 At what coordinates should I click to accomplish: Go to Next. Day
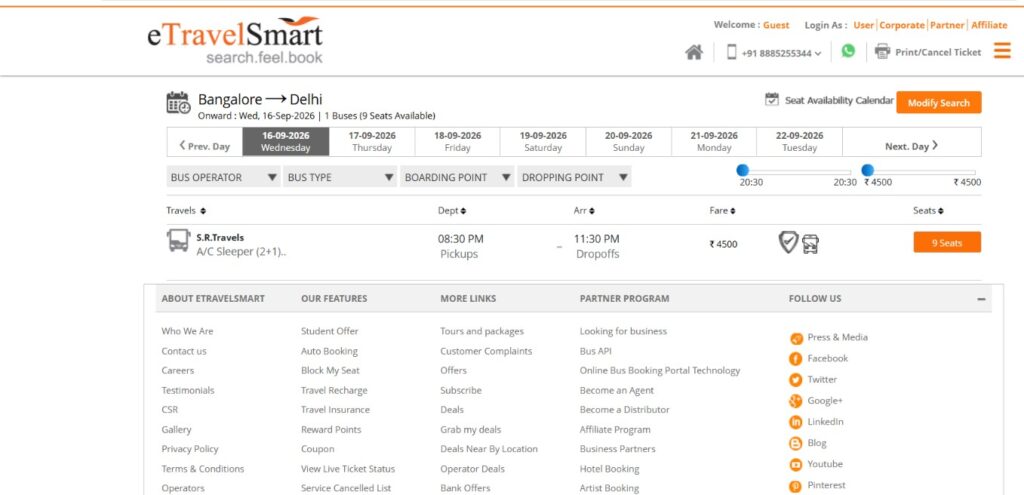point(912,146)
